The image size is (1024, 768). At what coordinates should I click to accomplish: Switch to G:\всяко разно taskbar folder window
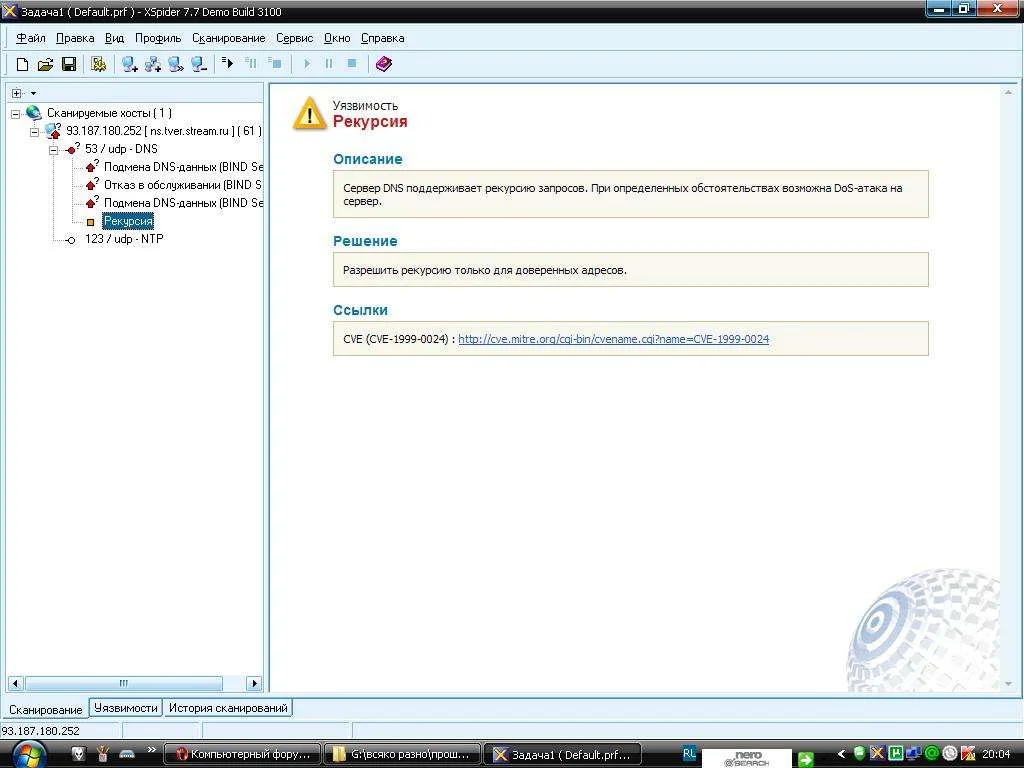pos(402,754)
